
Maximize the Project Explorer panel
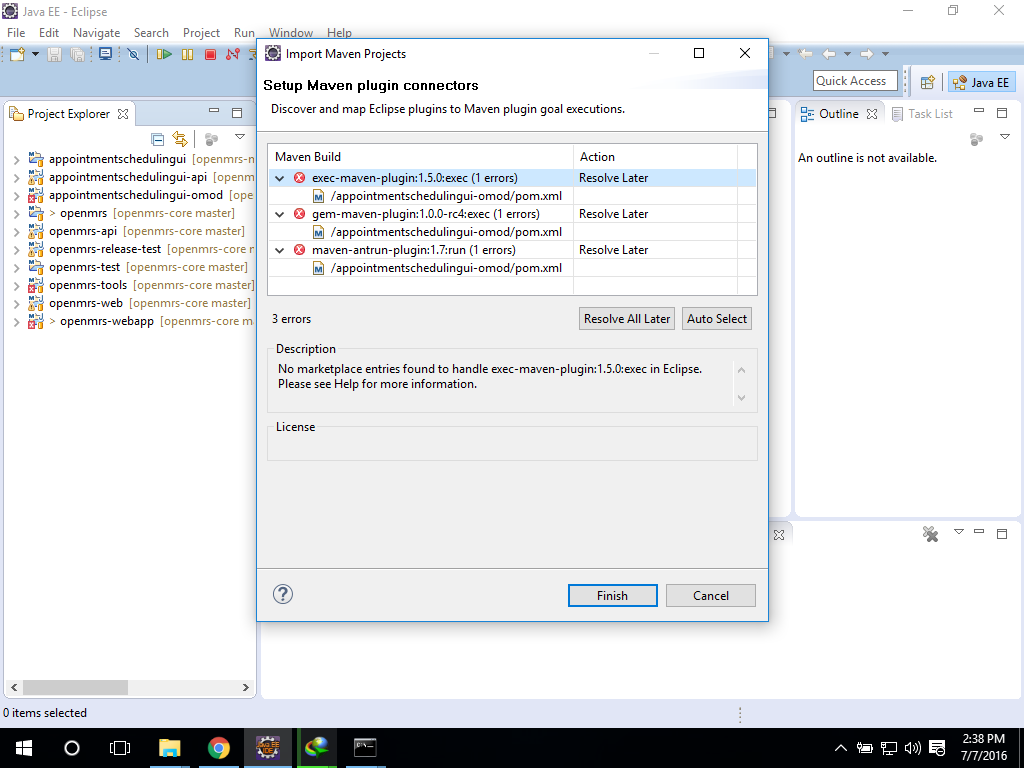click(237, 113)
